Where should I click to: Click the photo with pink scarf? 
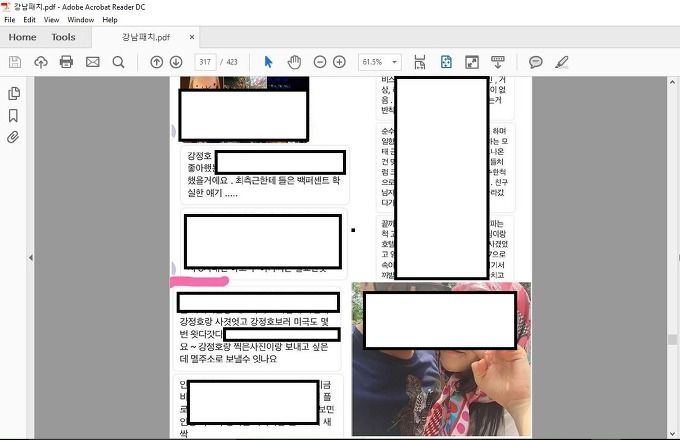441,359
